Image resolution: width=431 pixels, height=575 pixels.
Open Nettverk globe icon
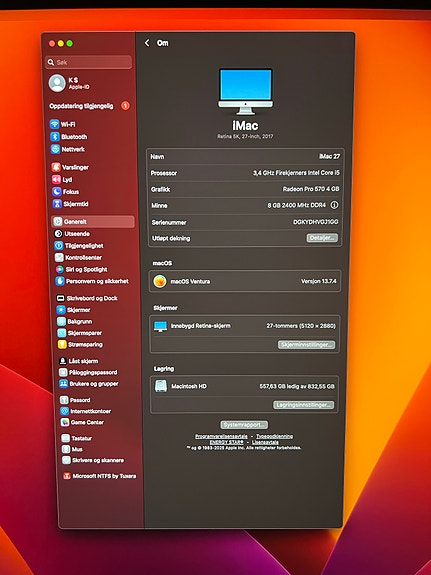click(55, 149)
